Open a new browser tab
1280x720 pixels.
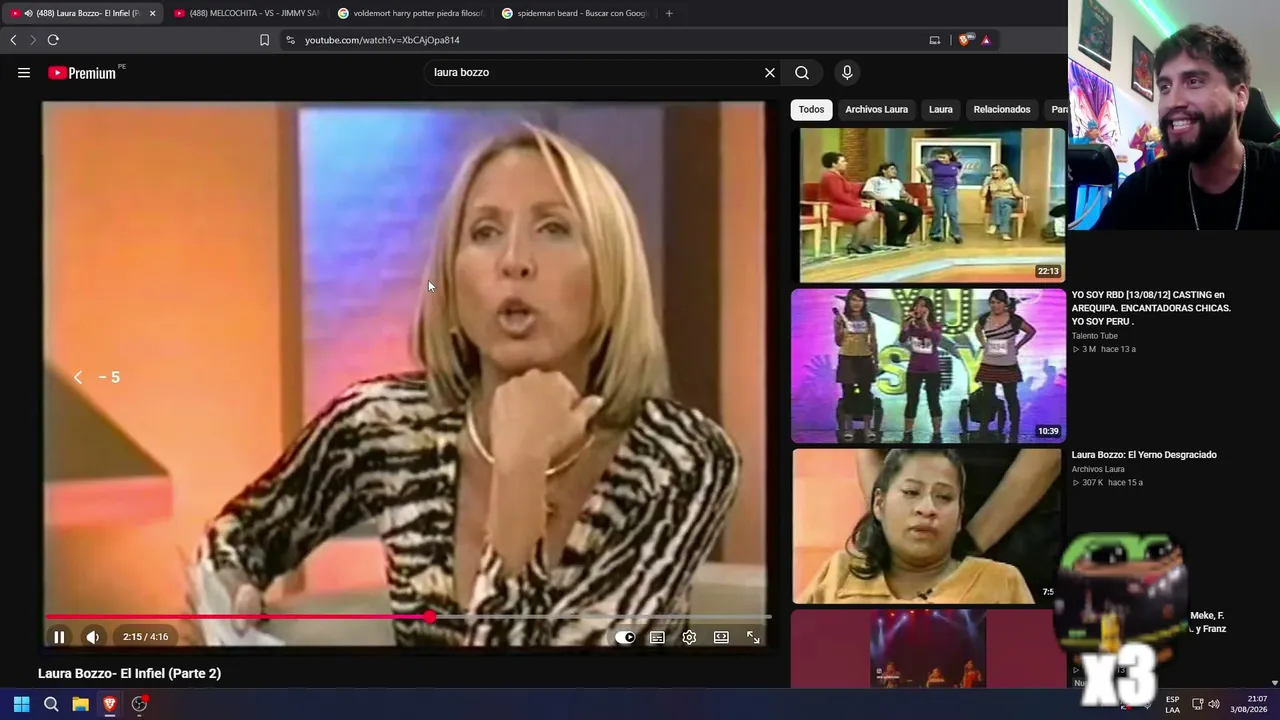pyautogui.click(x=669, y=13)
